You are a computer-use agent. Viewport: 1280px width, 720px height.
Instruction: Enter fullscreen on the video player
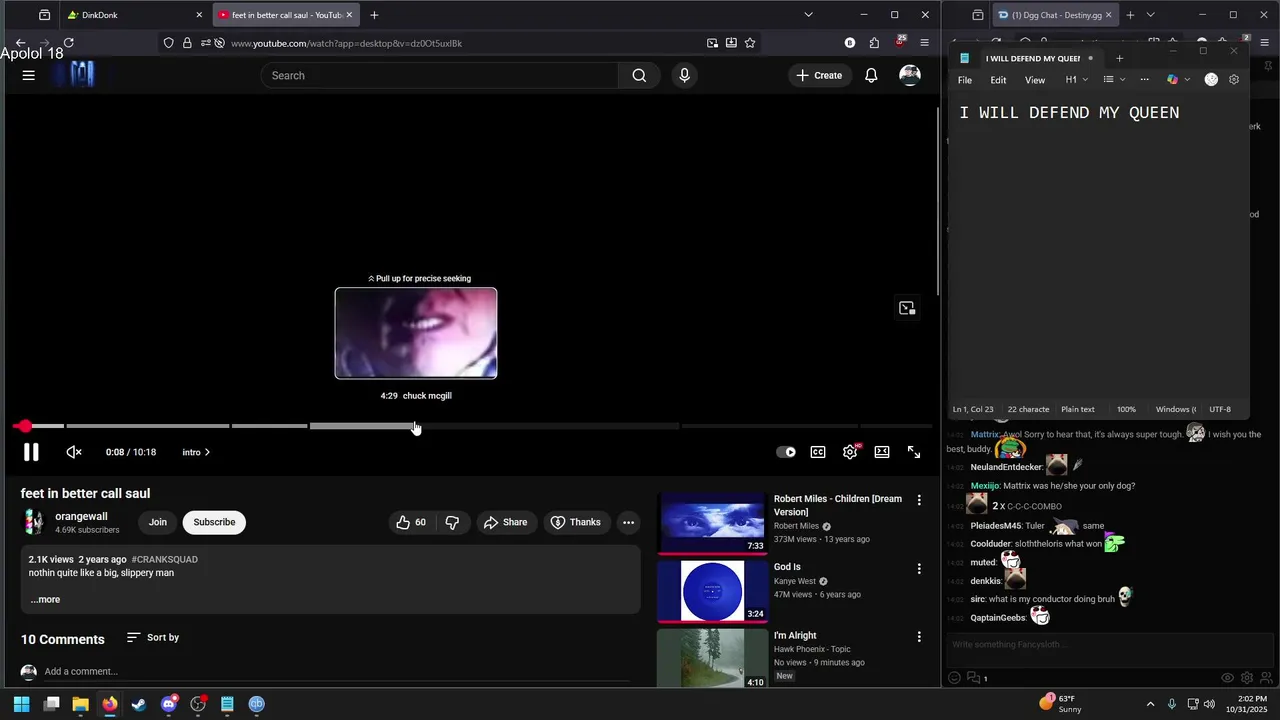click(x=914, y=452)
